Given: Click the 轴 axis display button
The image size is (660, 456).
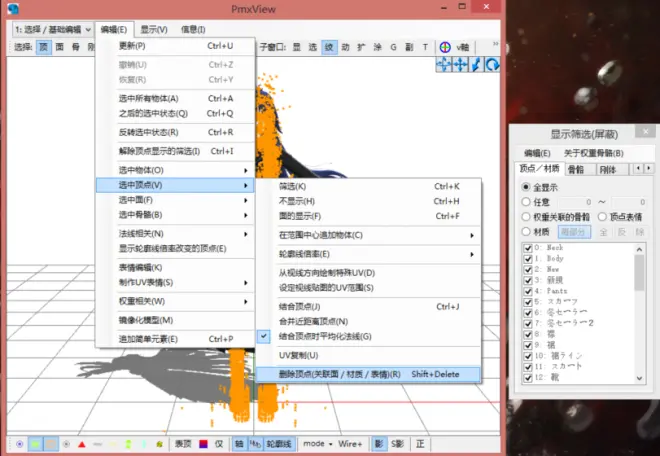Looking at the screenshot, I should pos(239,443).
